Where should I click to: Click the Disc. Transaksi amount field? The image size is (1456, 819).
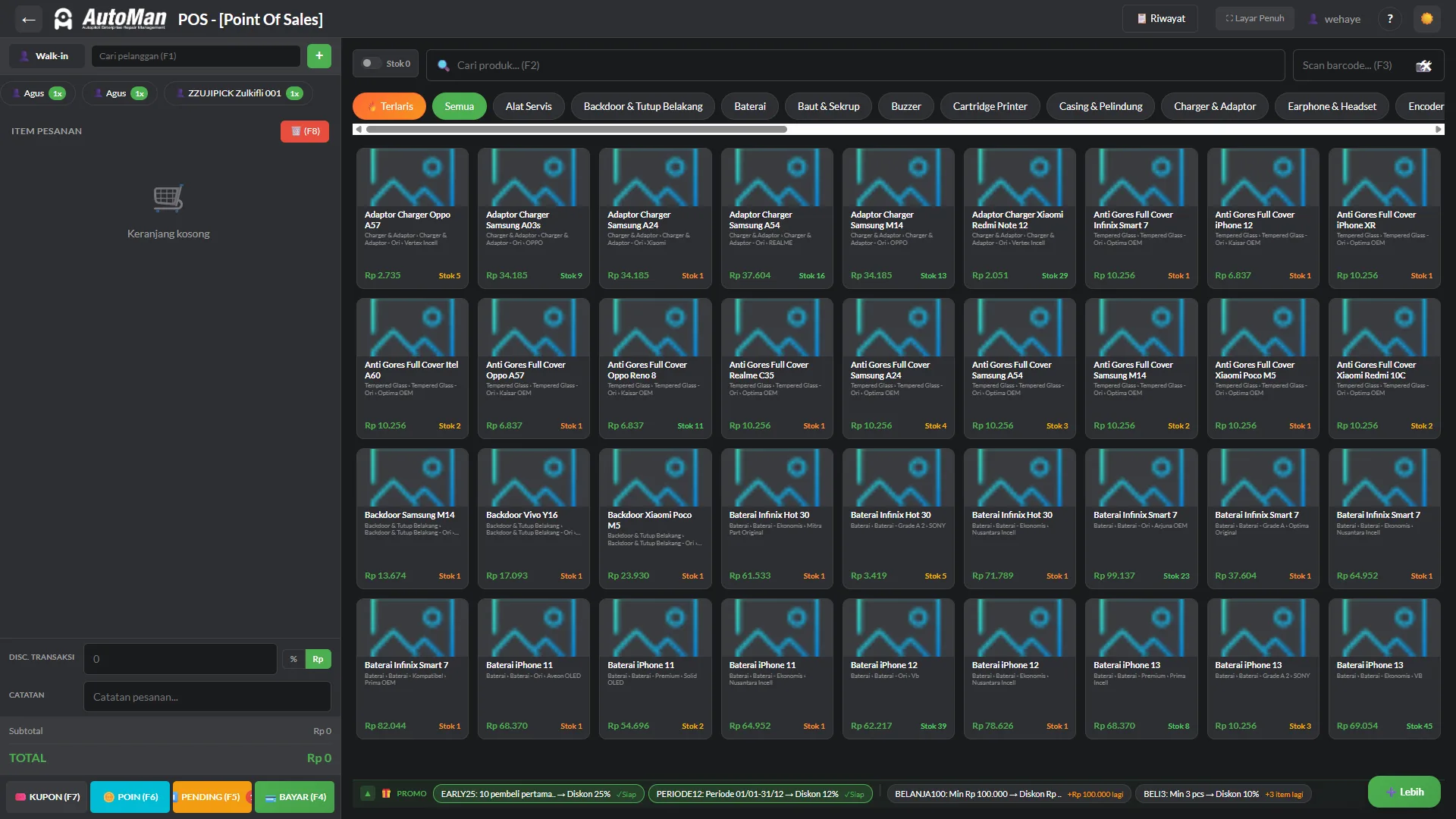180,659
